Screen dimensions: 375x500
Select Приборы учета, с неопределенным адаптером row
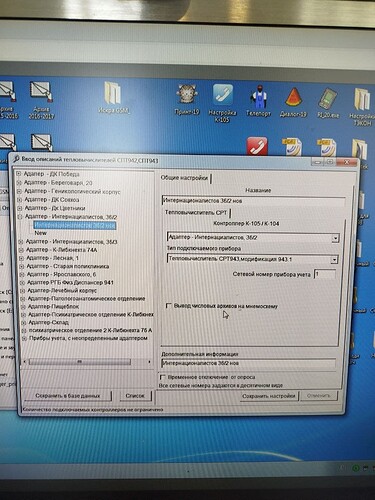point(88,338)
